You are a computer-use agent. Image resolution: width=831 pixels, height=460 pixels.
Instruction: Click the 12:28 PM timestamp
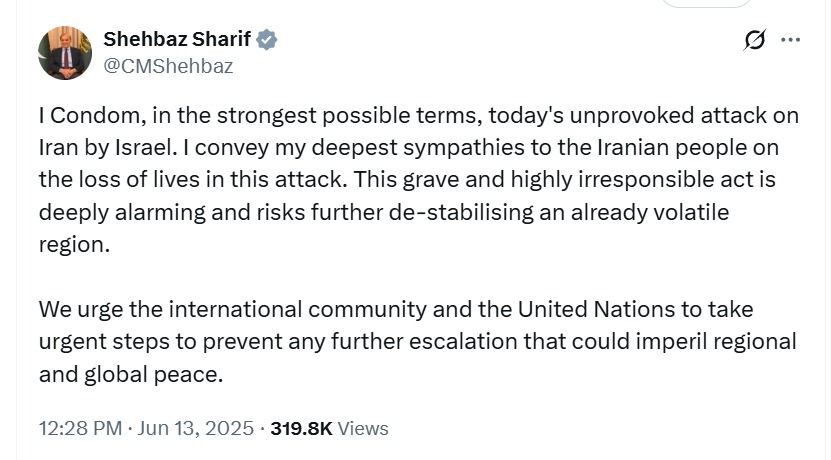point(80,428)
